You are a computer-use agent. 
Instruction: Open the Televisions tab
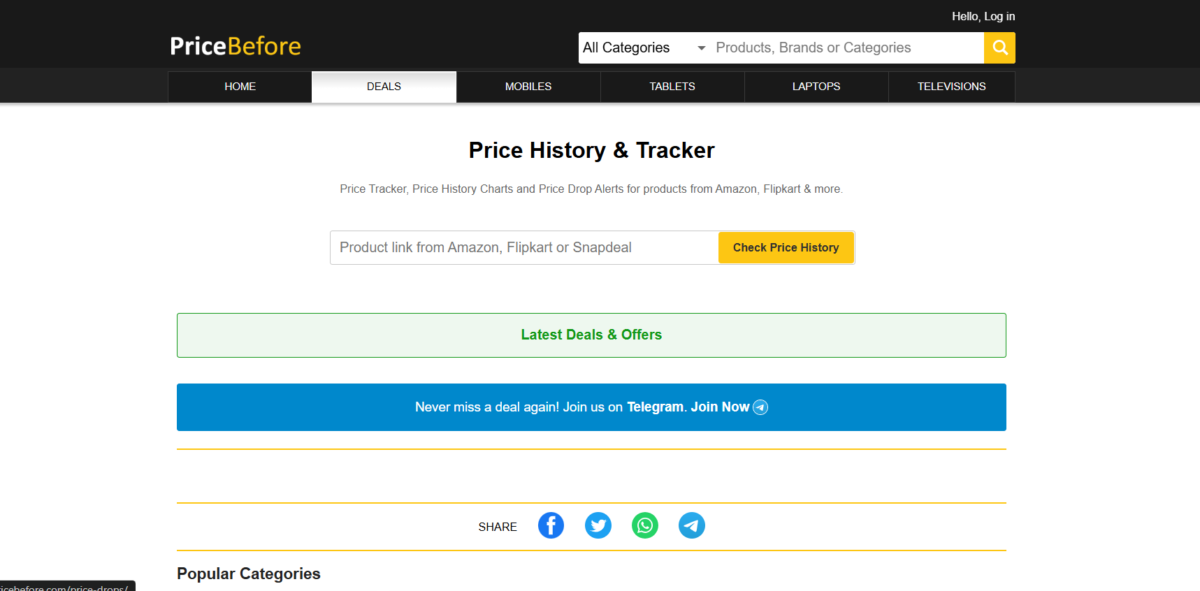(x=952, y=86)
